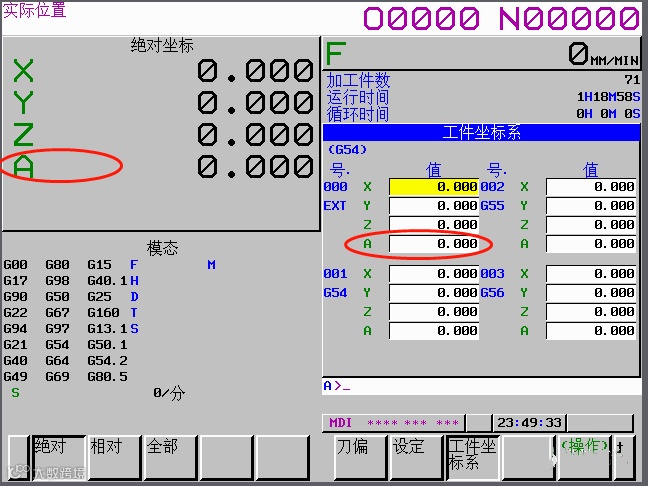Click the A> key-input line

(x=481, y=386)
